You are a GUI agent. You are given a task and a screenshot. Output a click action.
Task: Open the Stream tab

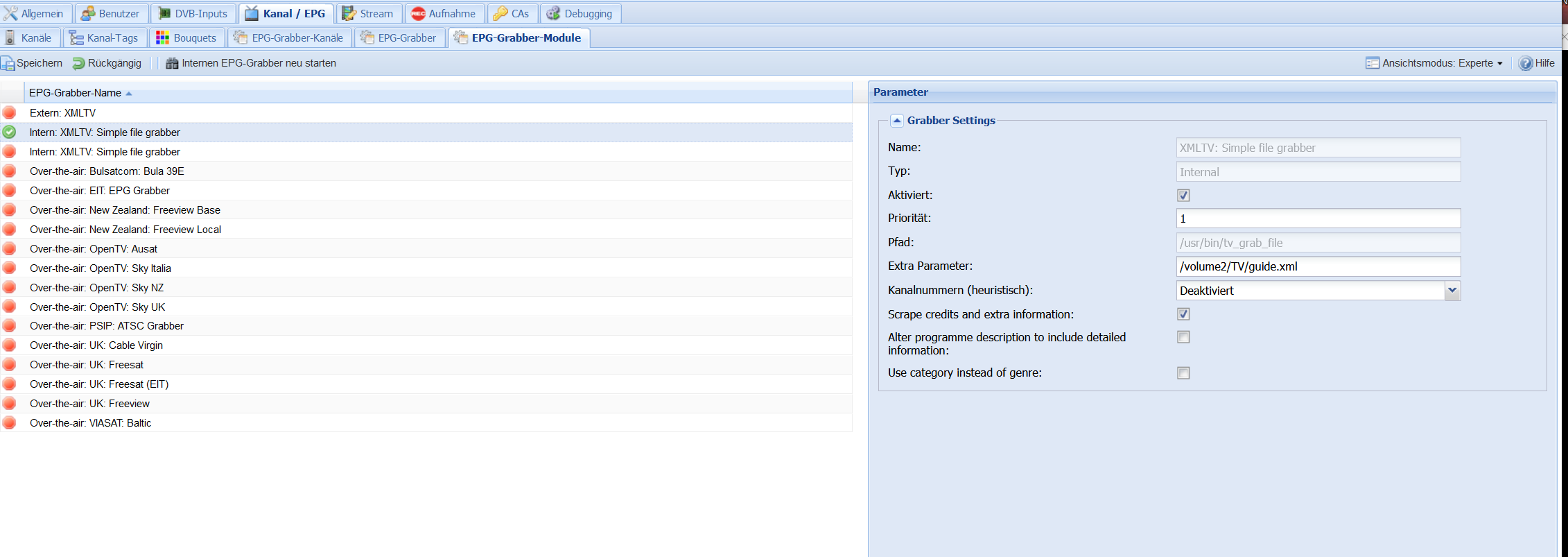tap(368, 13)
